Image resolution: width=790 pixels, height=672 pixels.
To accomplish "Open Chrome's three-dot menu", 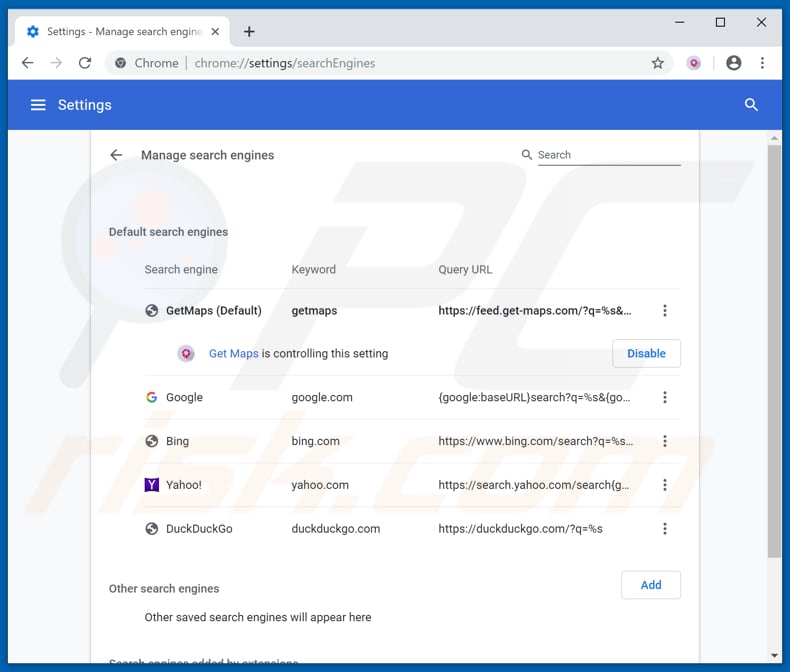I will (762, 63).
